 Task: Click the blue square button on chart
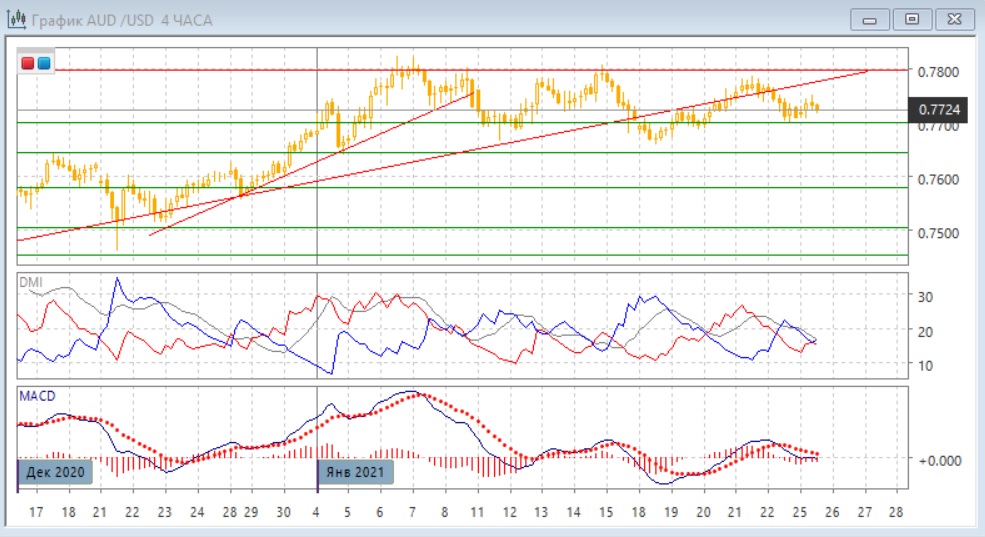pyautogui.click(x=43, y=63)
